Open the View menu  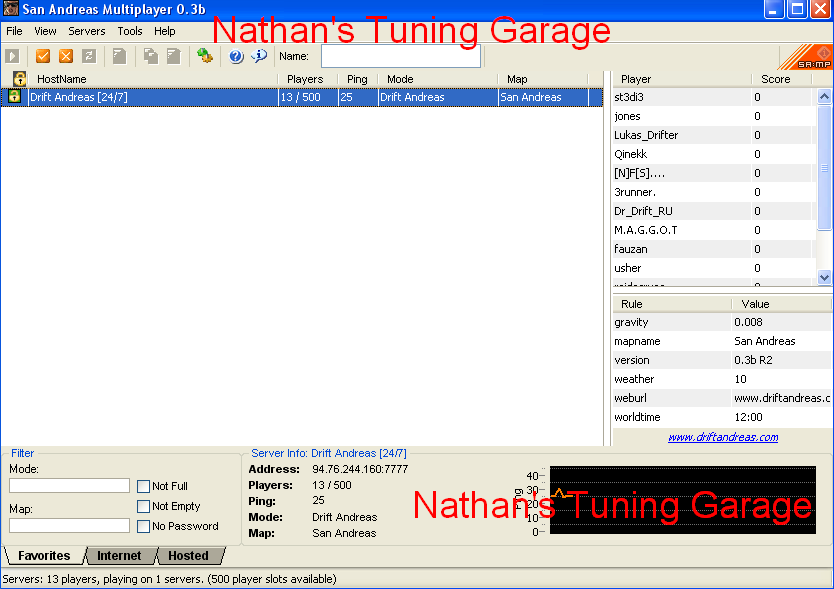pos(45,31)
